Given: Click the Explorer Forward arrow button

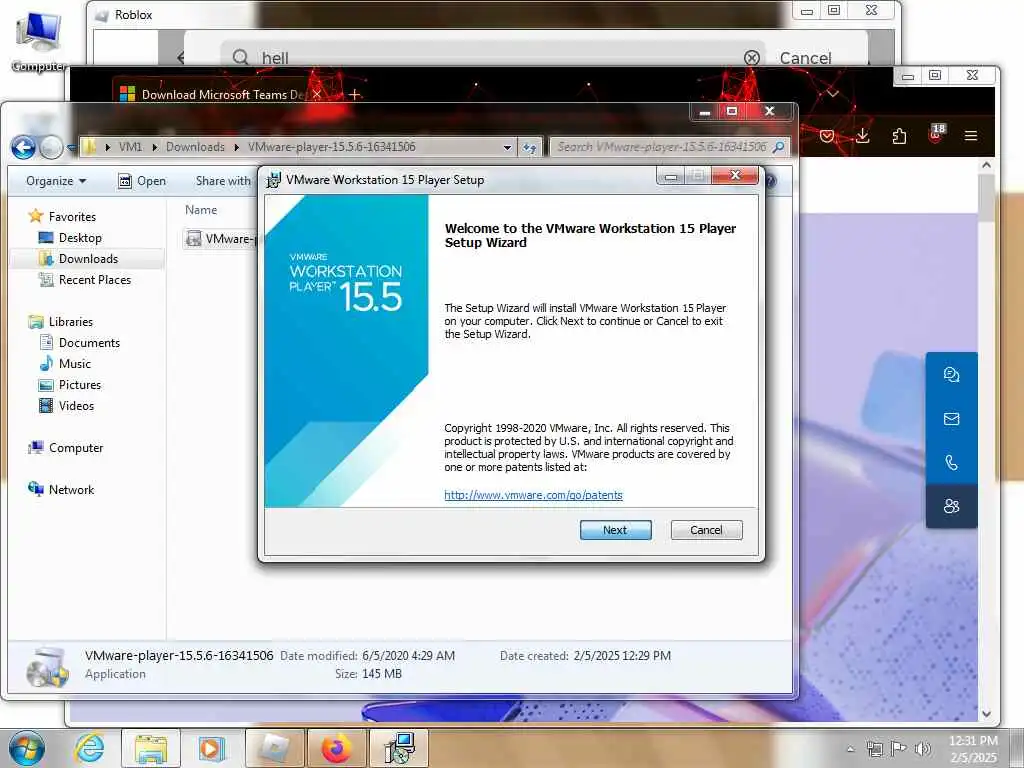Looking at the screenshot, I should pos(52,148).
